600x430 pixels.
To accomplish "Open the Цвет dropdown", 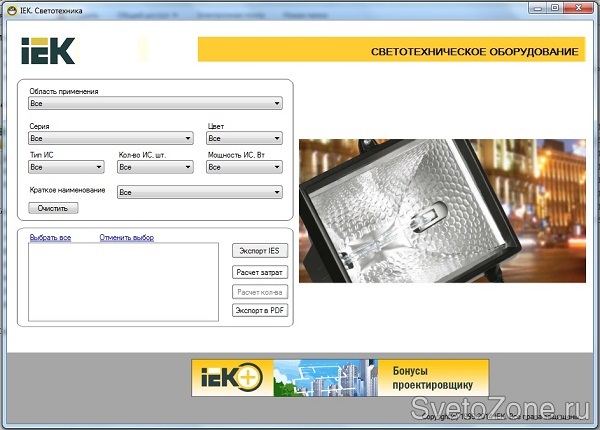I will (245, 139).
